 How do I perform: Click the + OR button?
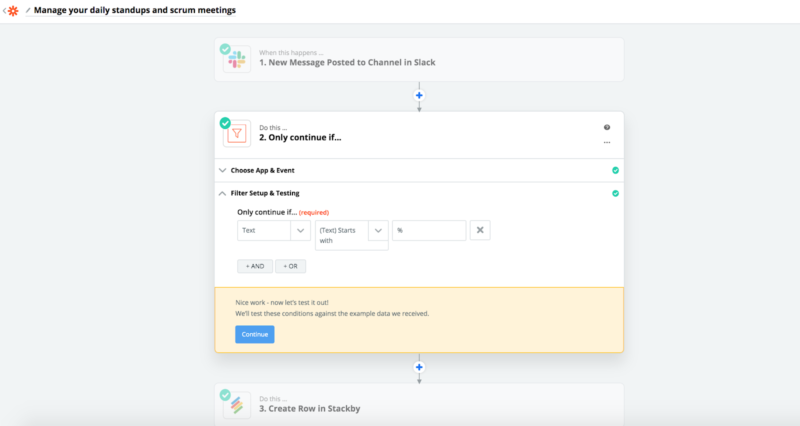(x=290, y=266)
